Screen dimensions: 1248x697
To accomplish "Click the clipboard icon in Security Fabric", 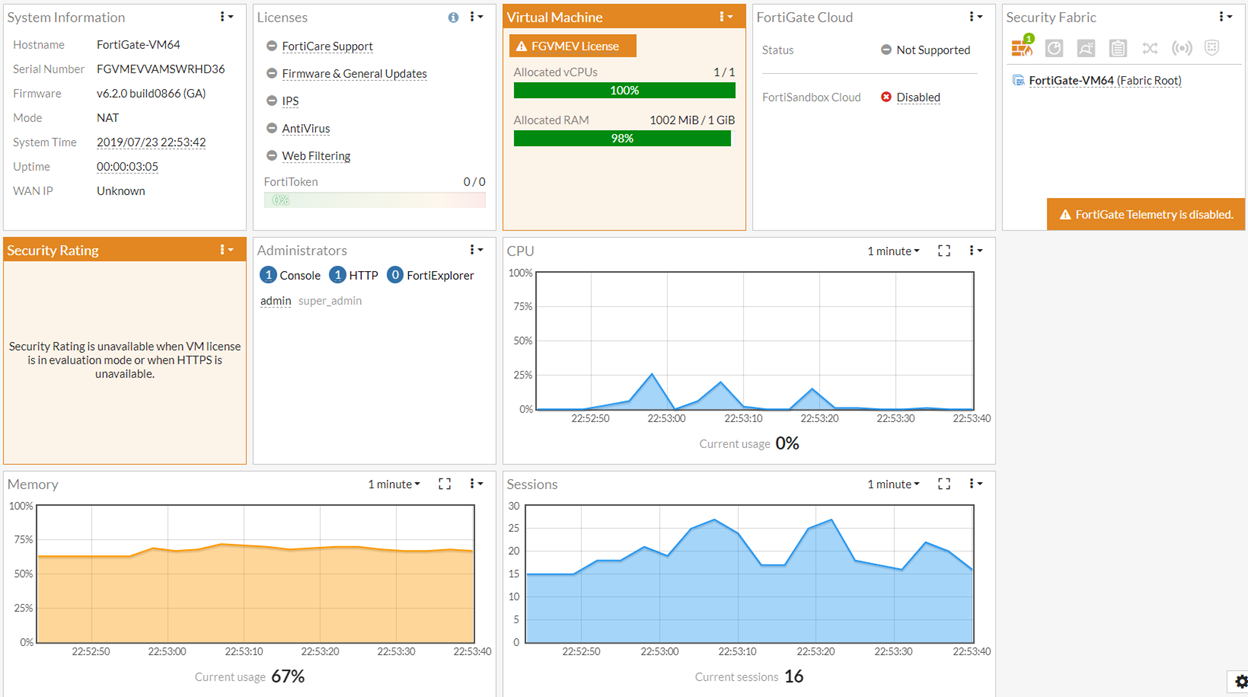I will 1118,48.
